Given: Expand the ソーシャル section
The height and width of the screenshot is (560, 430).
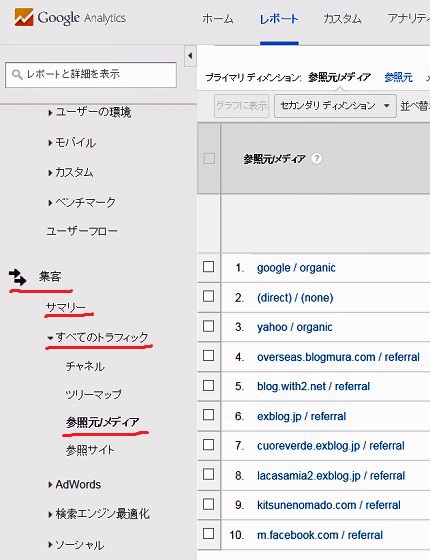Looking at the screenshot, I should click(x=76, y=545).
